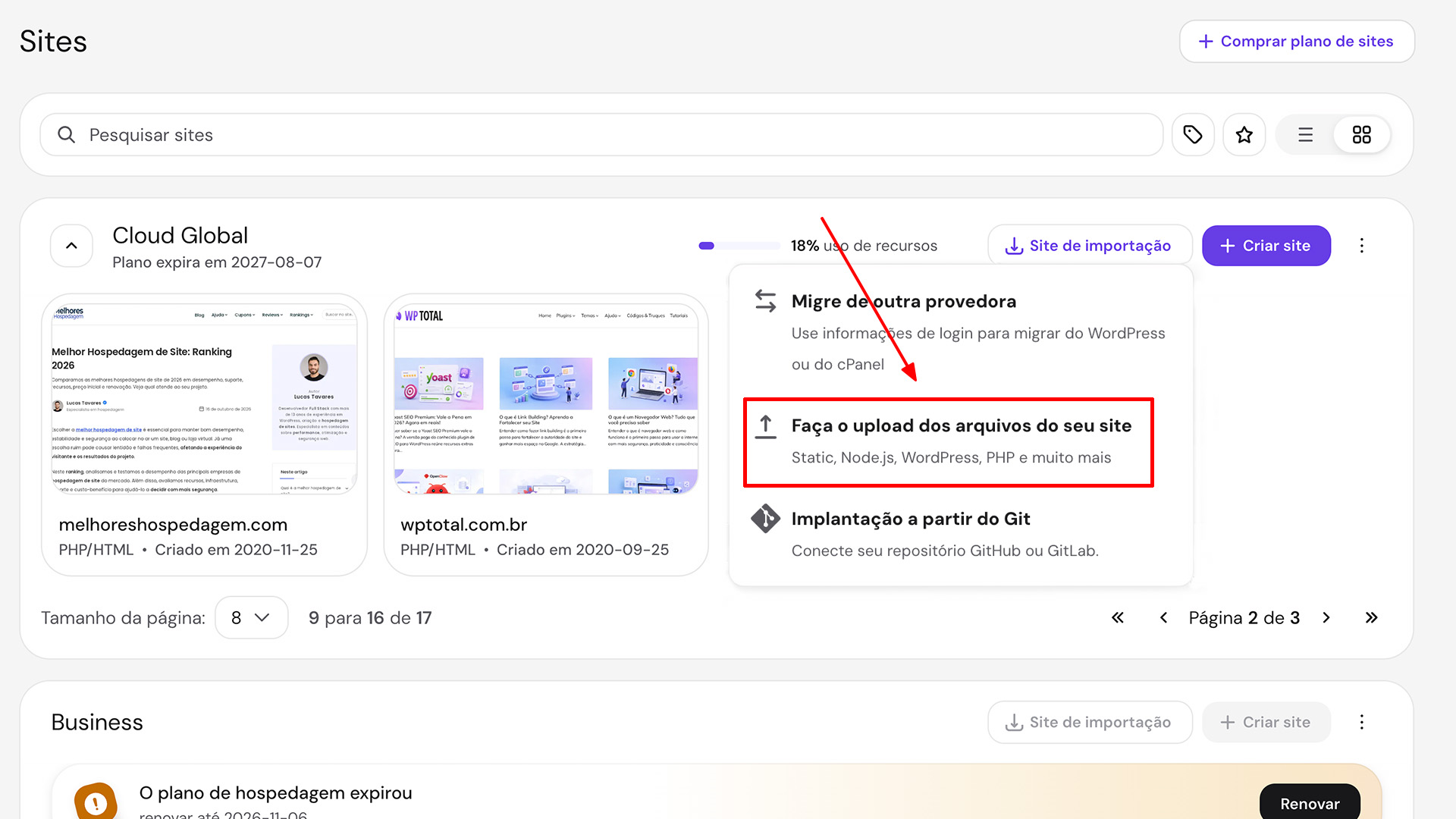Open melhoreshospedagem.com site thumbnail
Image resolution: width=1456 pixels, height=819 pixels.
tap(204, 399)
